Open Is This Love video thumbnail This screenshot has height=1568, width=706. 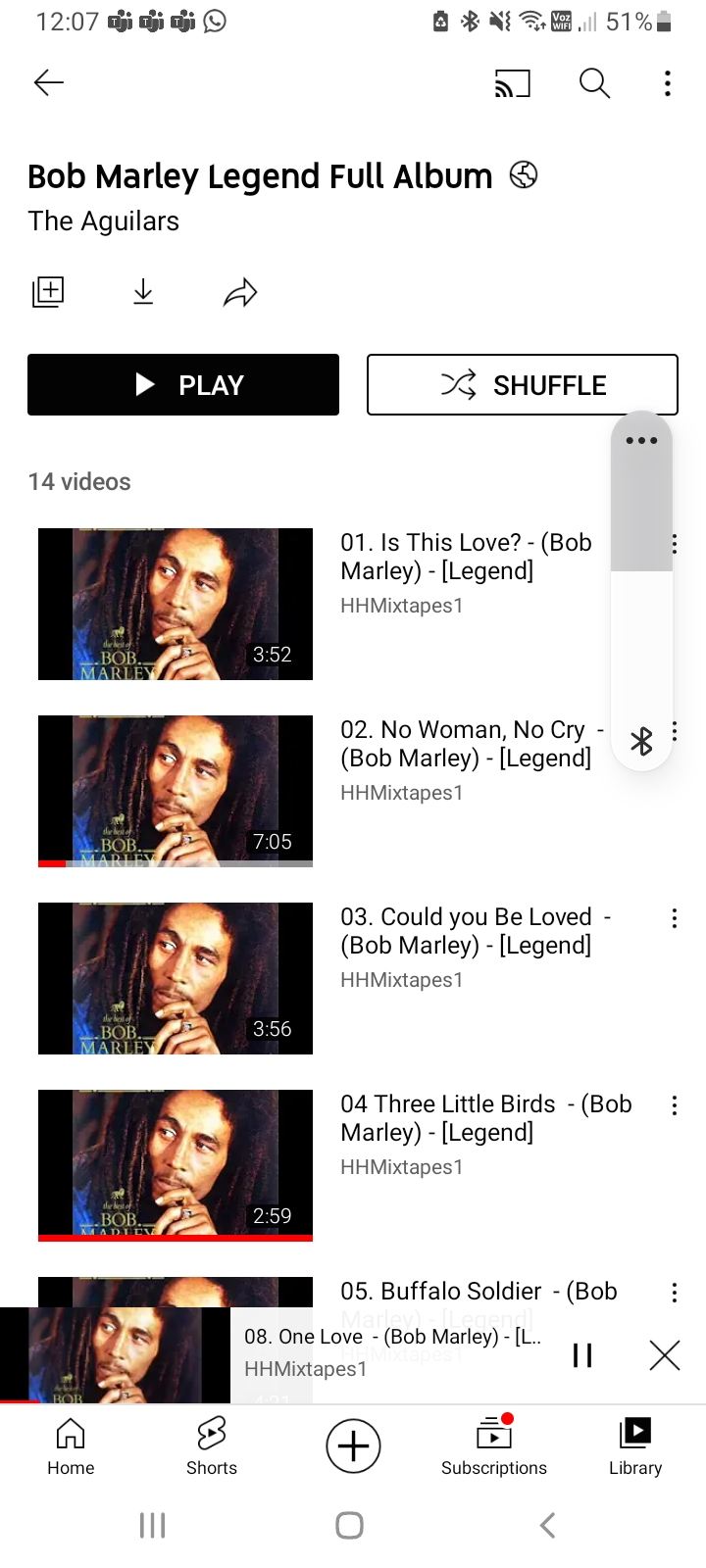176,604
